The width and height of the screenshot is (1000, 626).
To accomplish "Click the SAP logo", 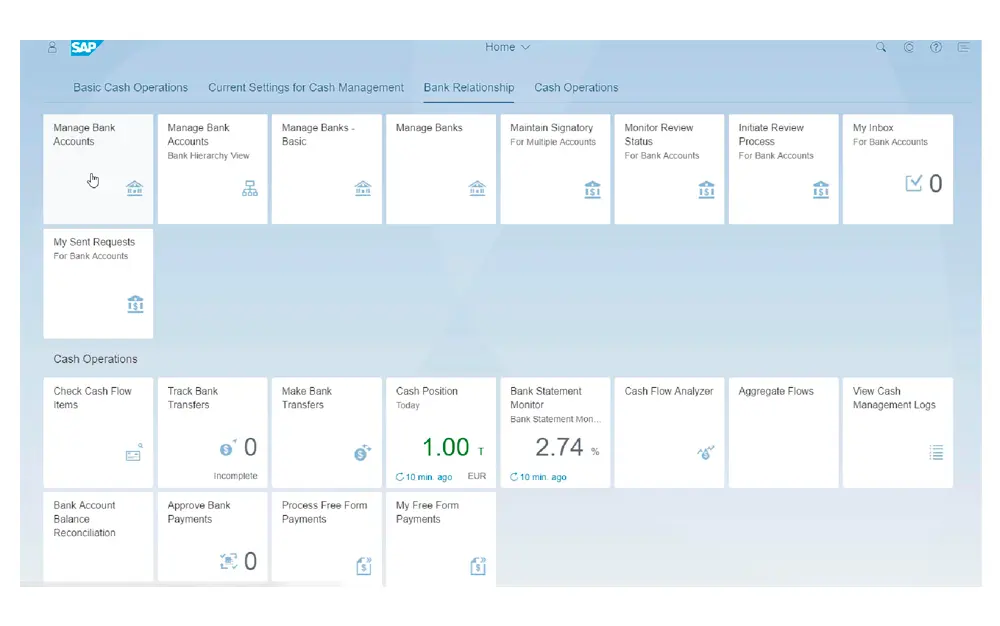I will click(x=85, y=47).
